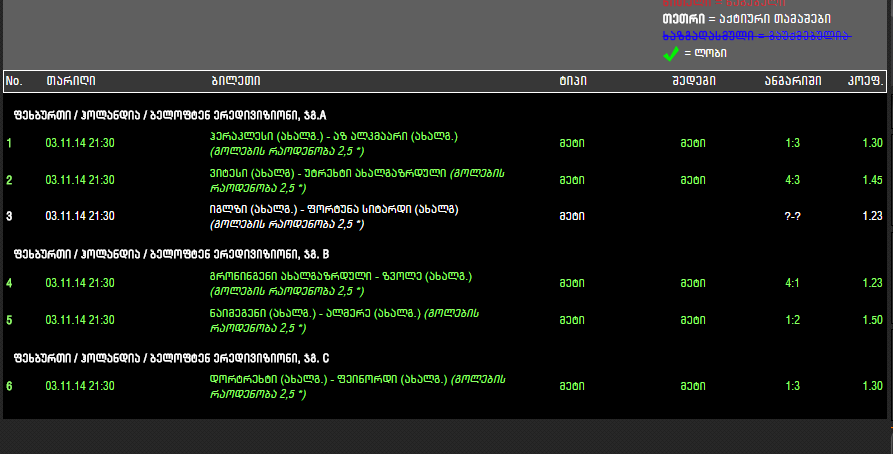Image resolution: width=893 pixels, height=454 pixels.
Task: Click the odds 1.30 in row 6
Action: click(x=872, y=386)
